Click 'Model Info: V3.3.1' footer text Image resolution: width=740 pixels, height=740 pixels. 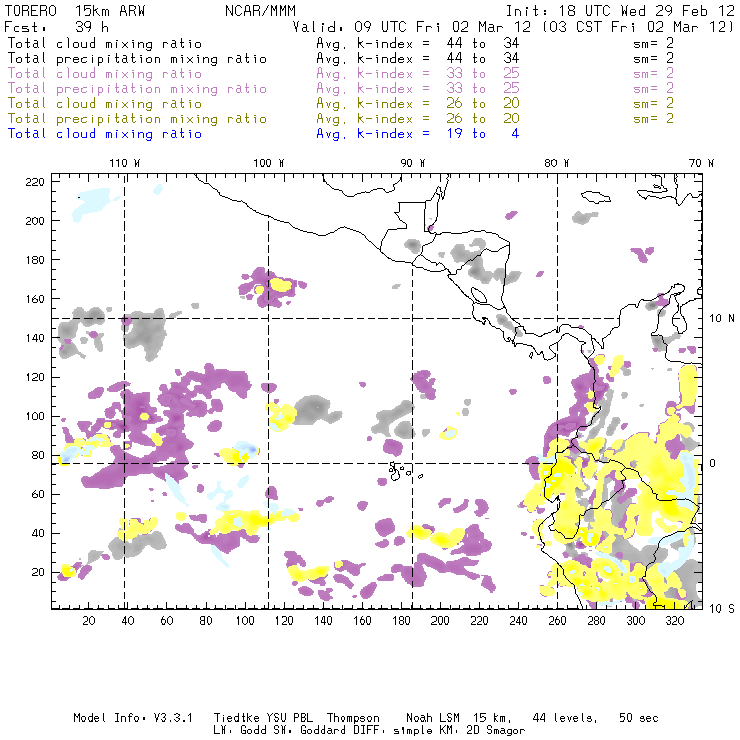point(133,718)
